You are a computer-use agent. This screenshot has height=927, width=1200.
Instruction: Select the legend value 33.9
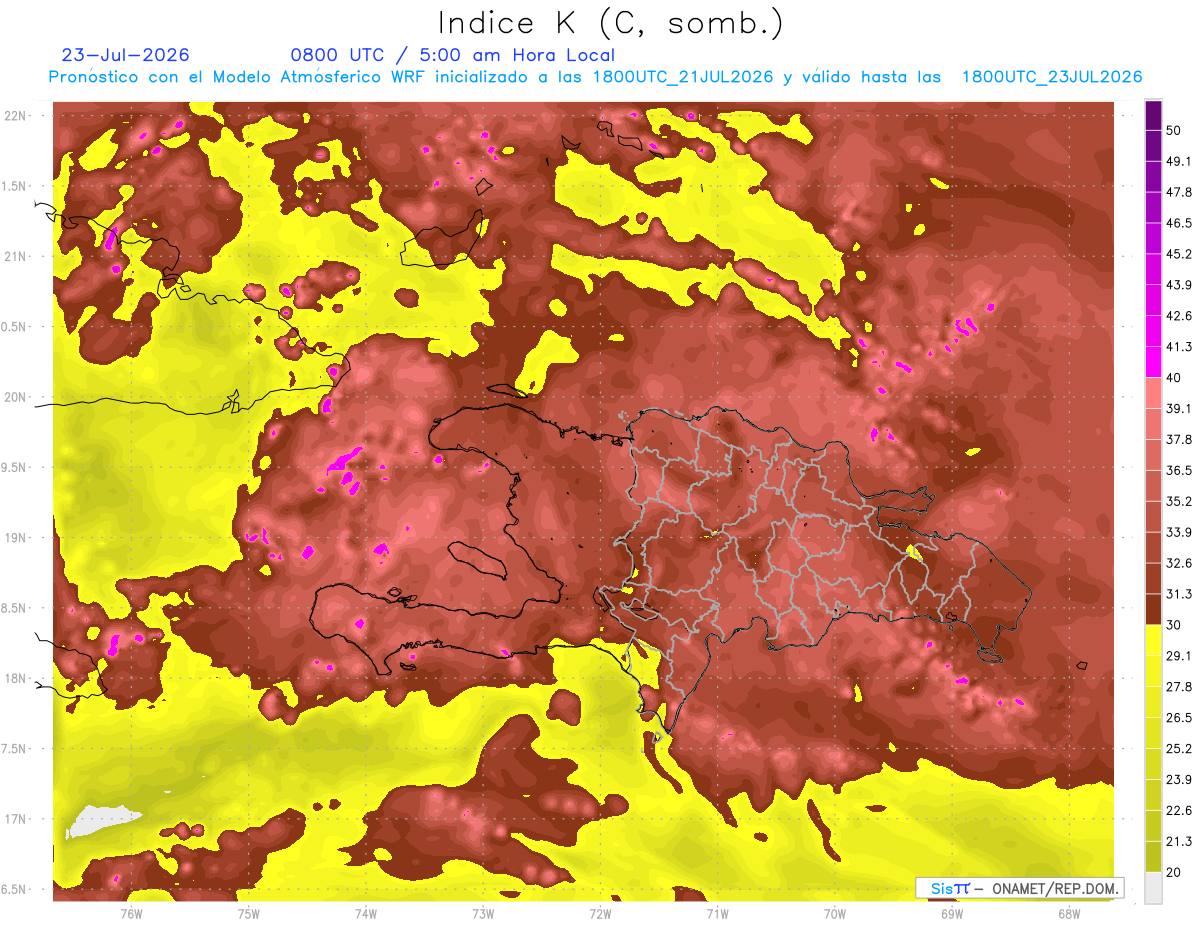coord(1178,532)
